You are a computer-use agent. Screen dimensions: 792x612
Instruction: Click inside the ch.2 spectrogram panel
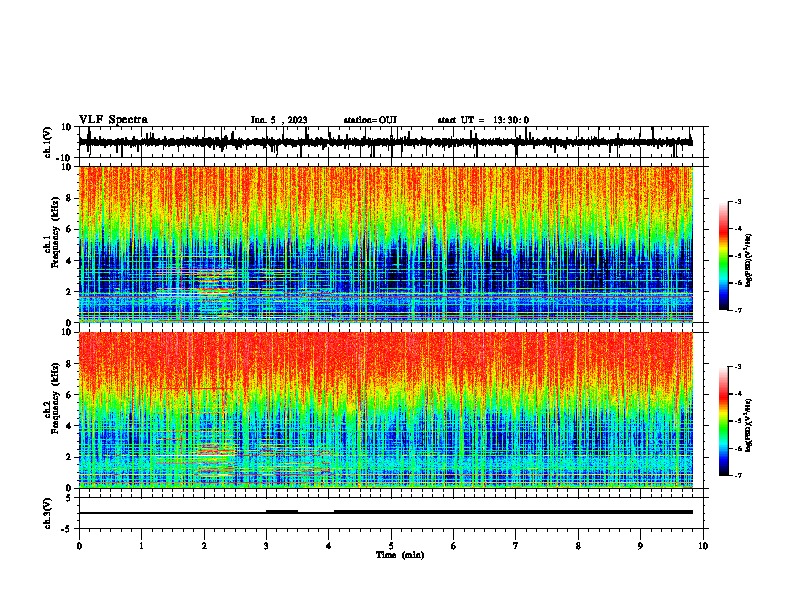point(386,410)
